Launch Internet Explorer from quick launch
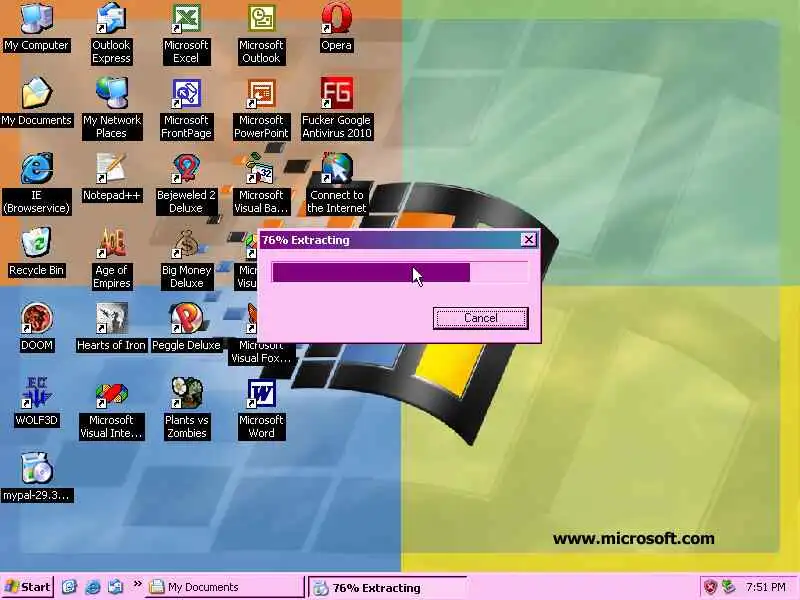800x600 pixels. tap(92, 587)
